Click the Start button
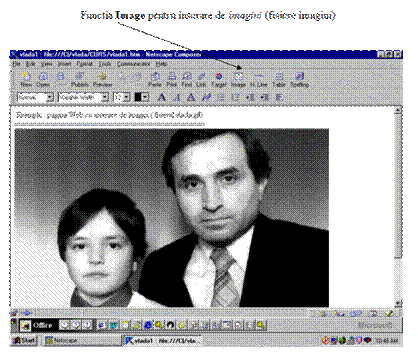The width and height of the screenshot is (418, 360). click(x=24, y=341)
